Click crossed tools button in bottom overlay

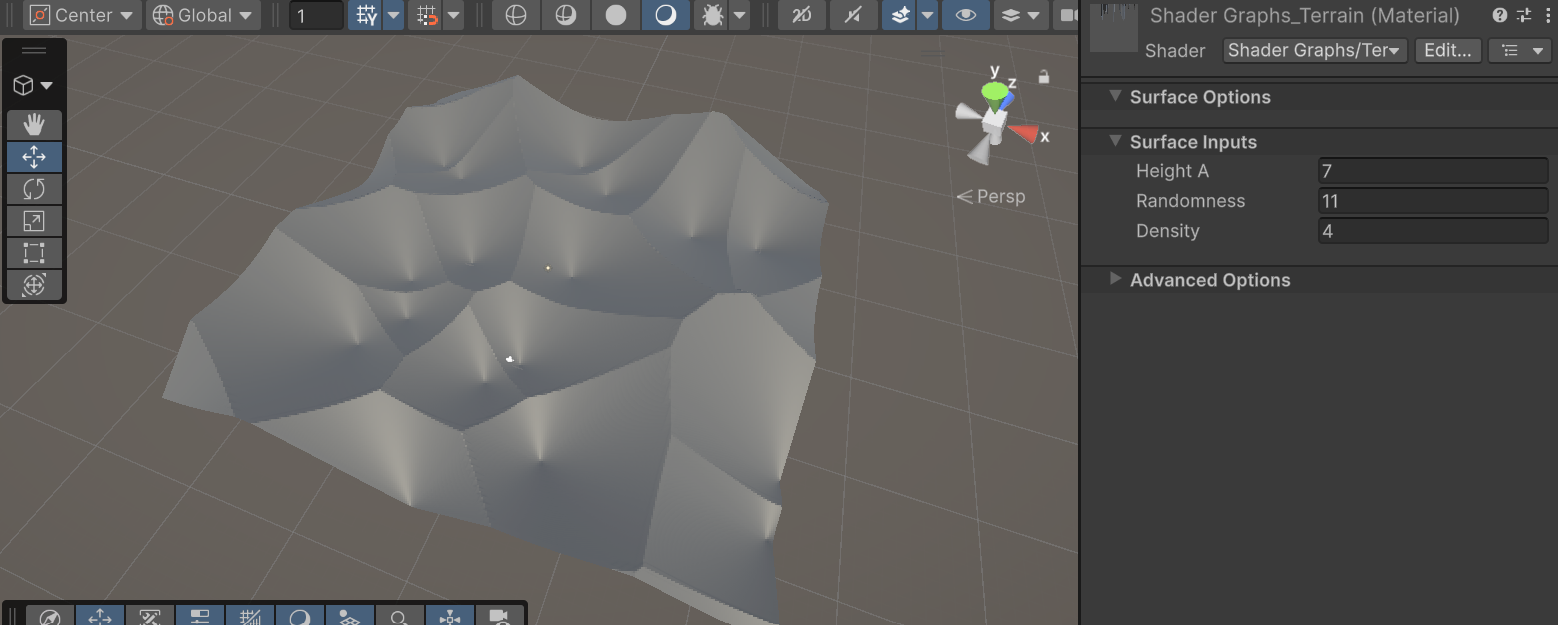click(x=150, y=616)
